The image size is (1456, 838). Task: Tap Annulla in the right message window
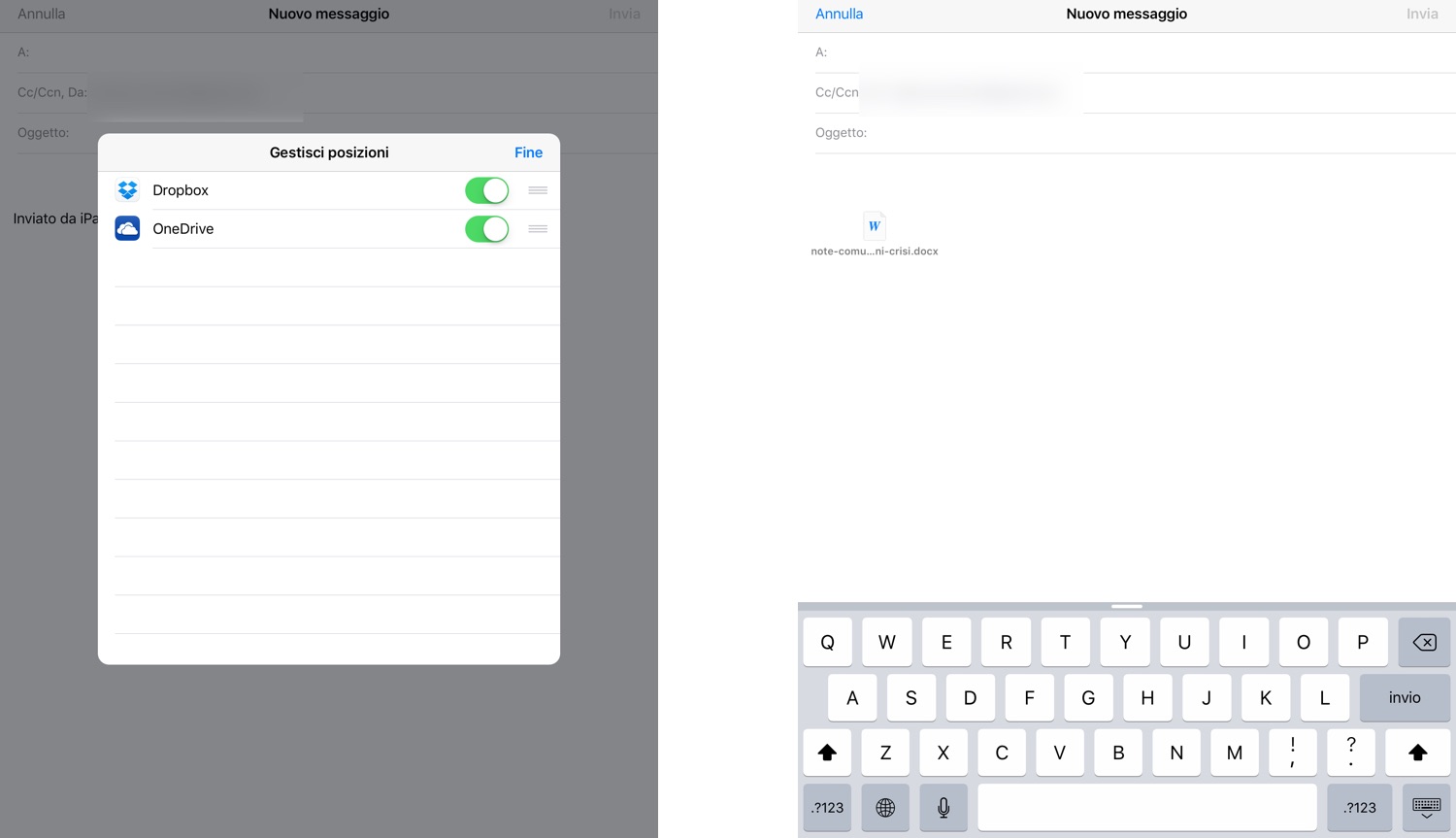coord(839,14)
